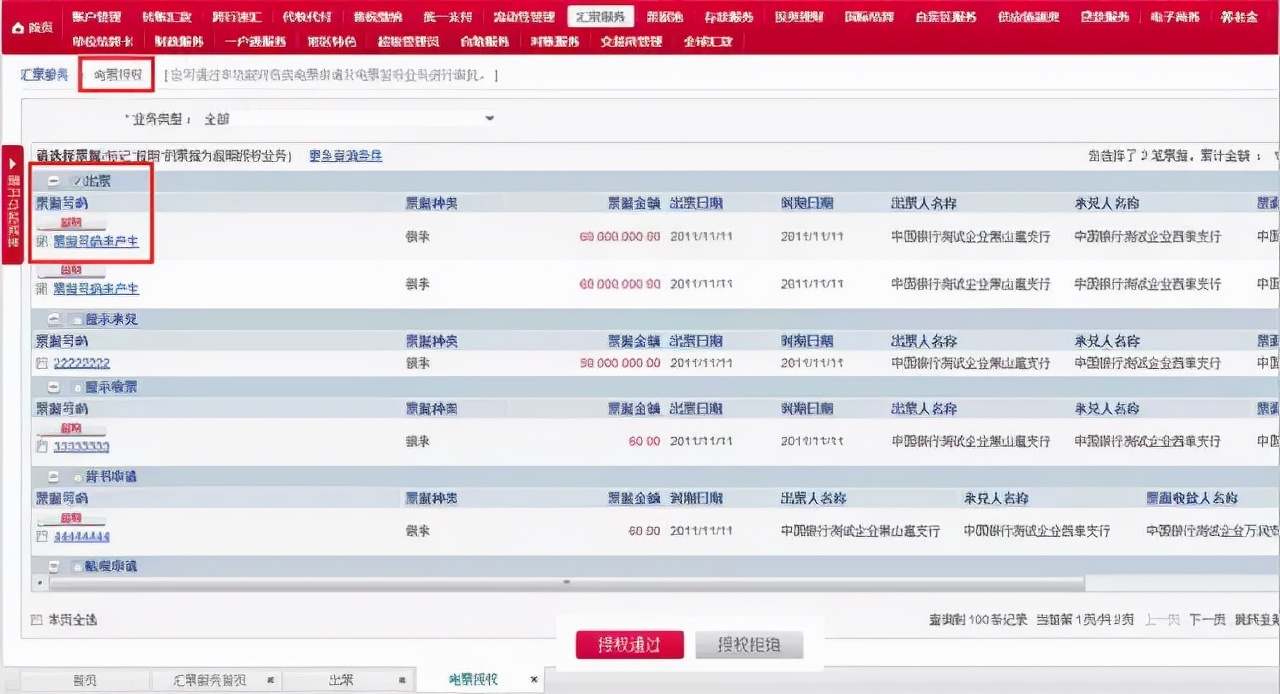
Task: Click the red 授权通过 button
Action: [x=628, y=644]
